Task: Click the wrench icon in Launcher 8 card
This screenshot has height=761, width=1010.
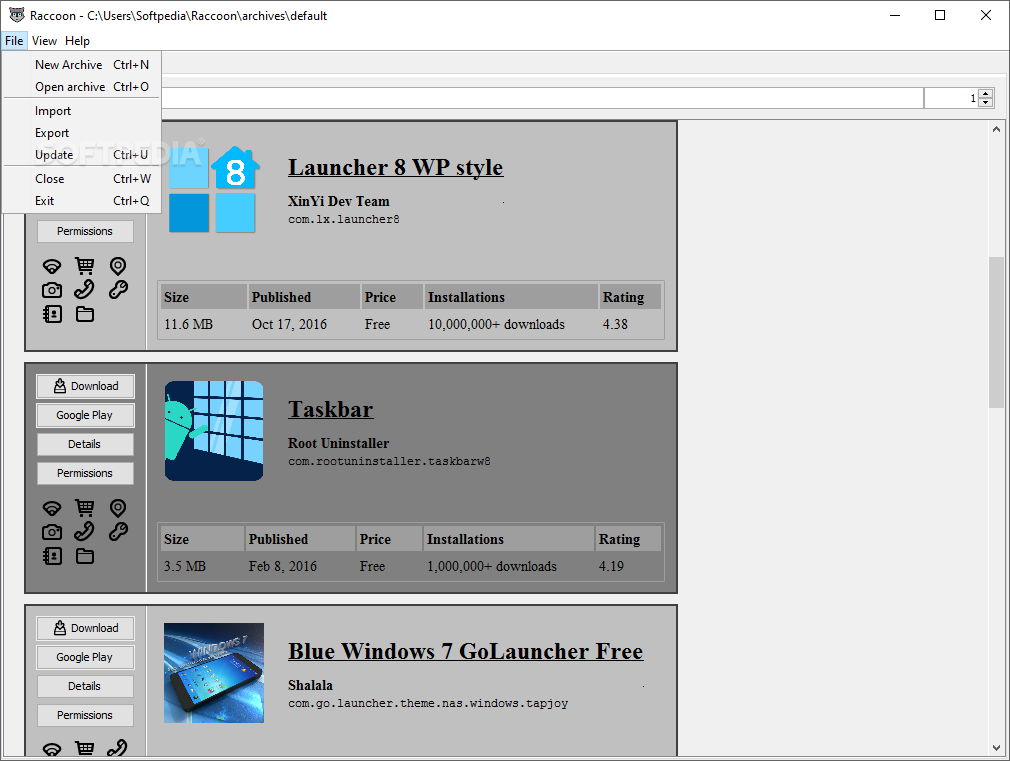Action: pos(118,289)
